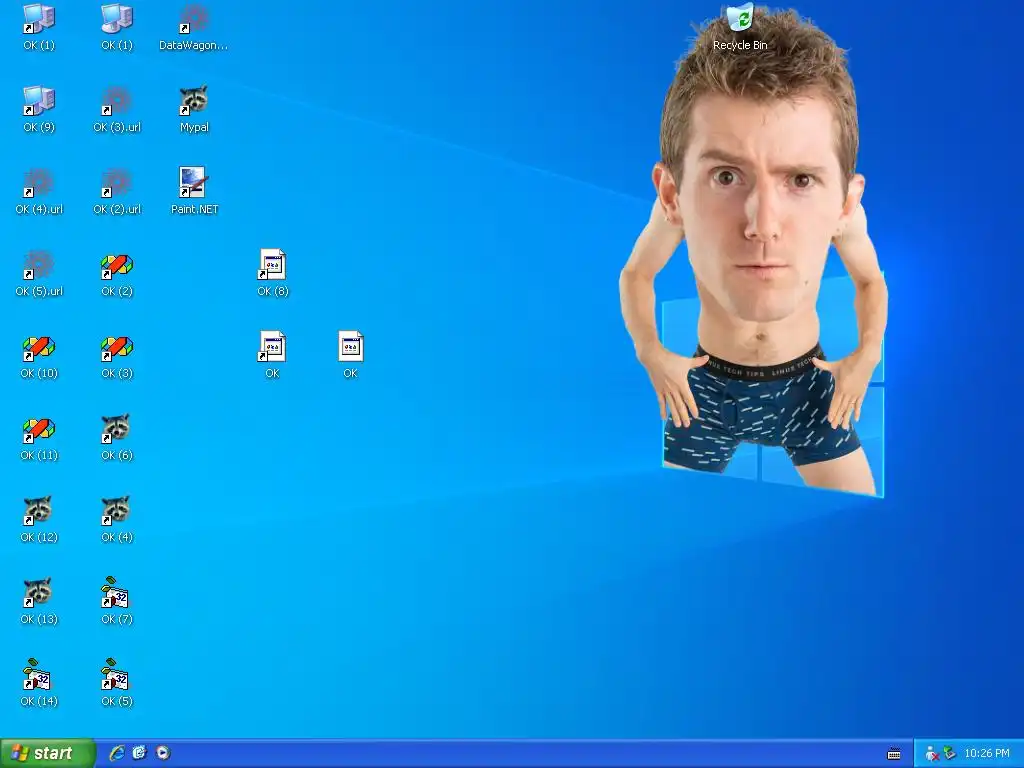Select the Mypal raccoon shortcut

point(194,109)
